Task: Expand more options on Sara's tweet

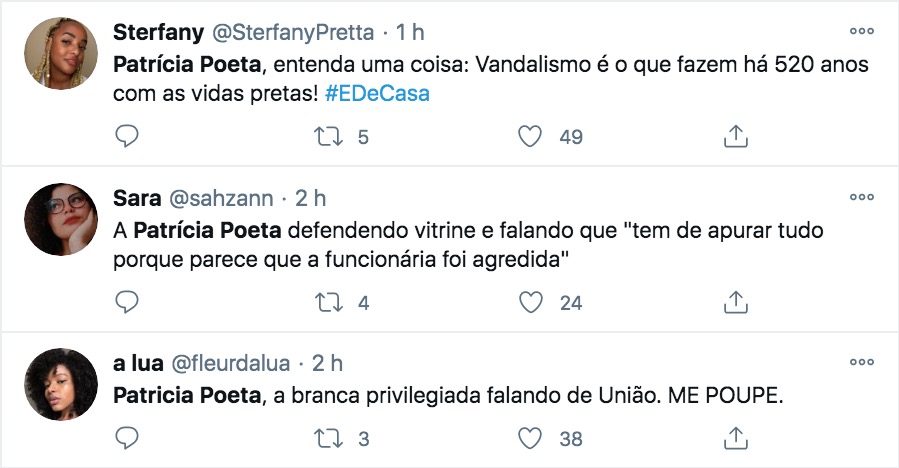Action: (x=861, y=196)
